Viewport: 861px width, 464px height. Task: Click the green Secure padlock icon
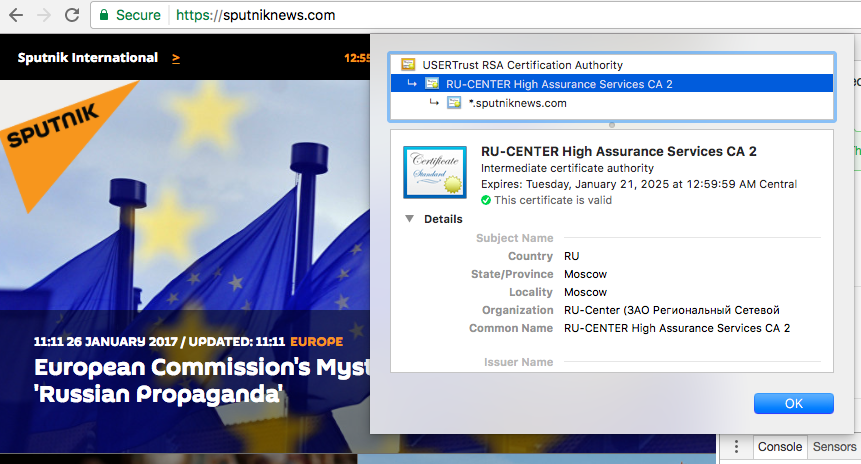tap(104, 16)
